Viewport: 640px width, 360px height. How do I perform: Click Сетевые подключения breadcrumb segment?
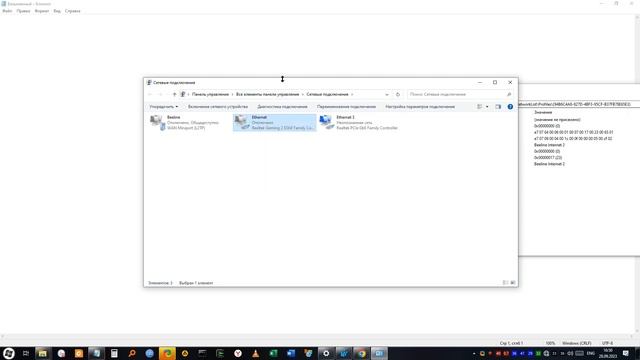click(x=327, y=94)
